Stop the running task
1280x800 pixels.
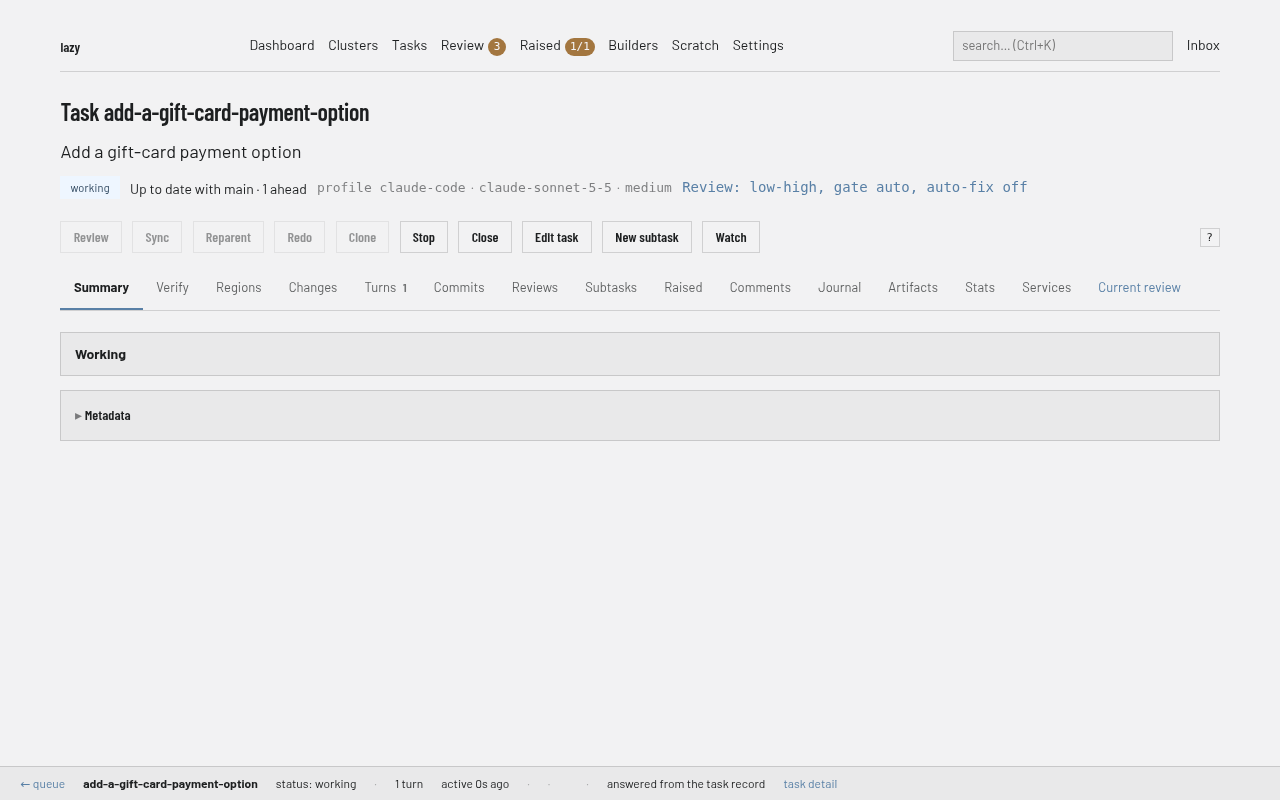point(424,237)
